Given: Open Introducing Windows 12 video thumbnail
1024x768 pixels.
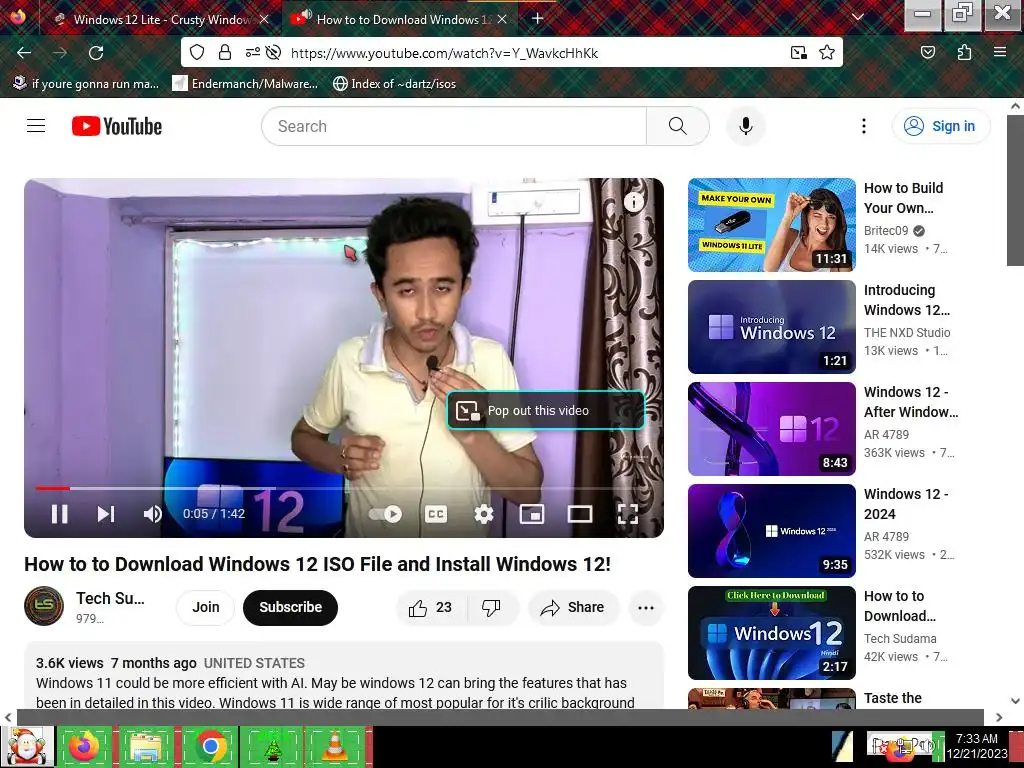Looking at the screenshot, I should (x=771, y=327).
